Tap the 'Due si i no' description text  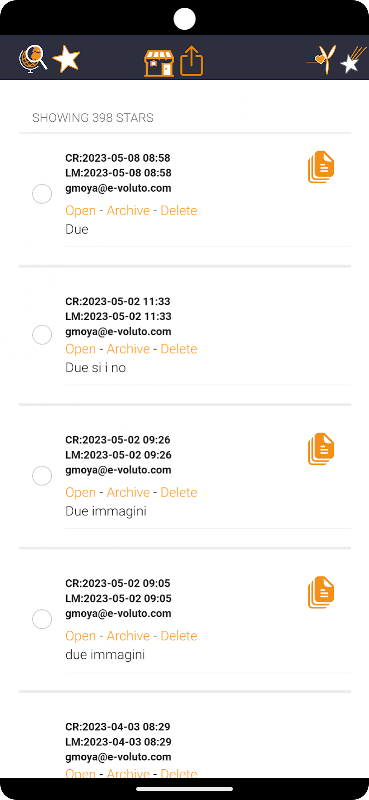[95, 367]
